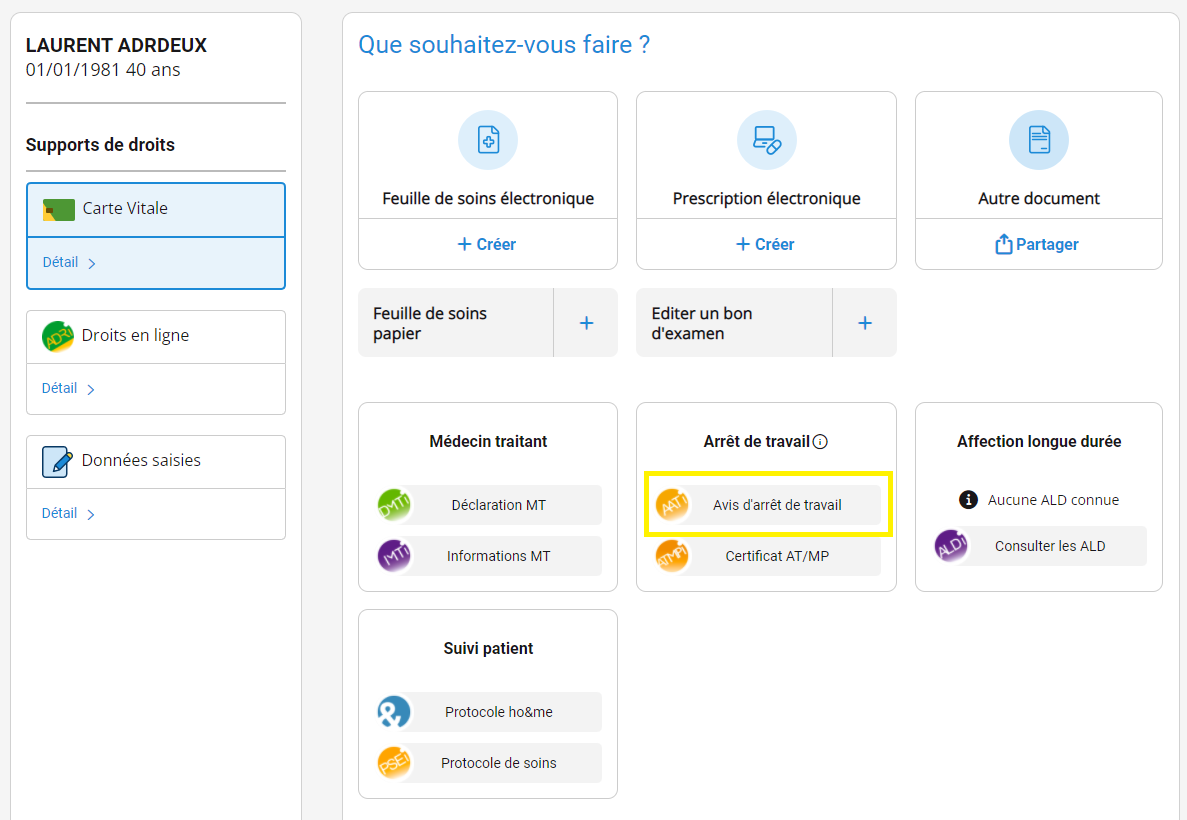Click the plus button for Feuille de soins papier
The image size is (1187, 820).
tap(585, 322)
